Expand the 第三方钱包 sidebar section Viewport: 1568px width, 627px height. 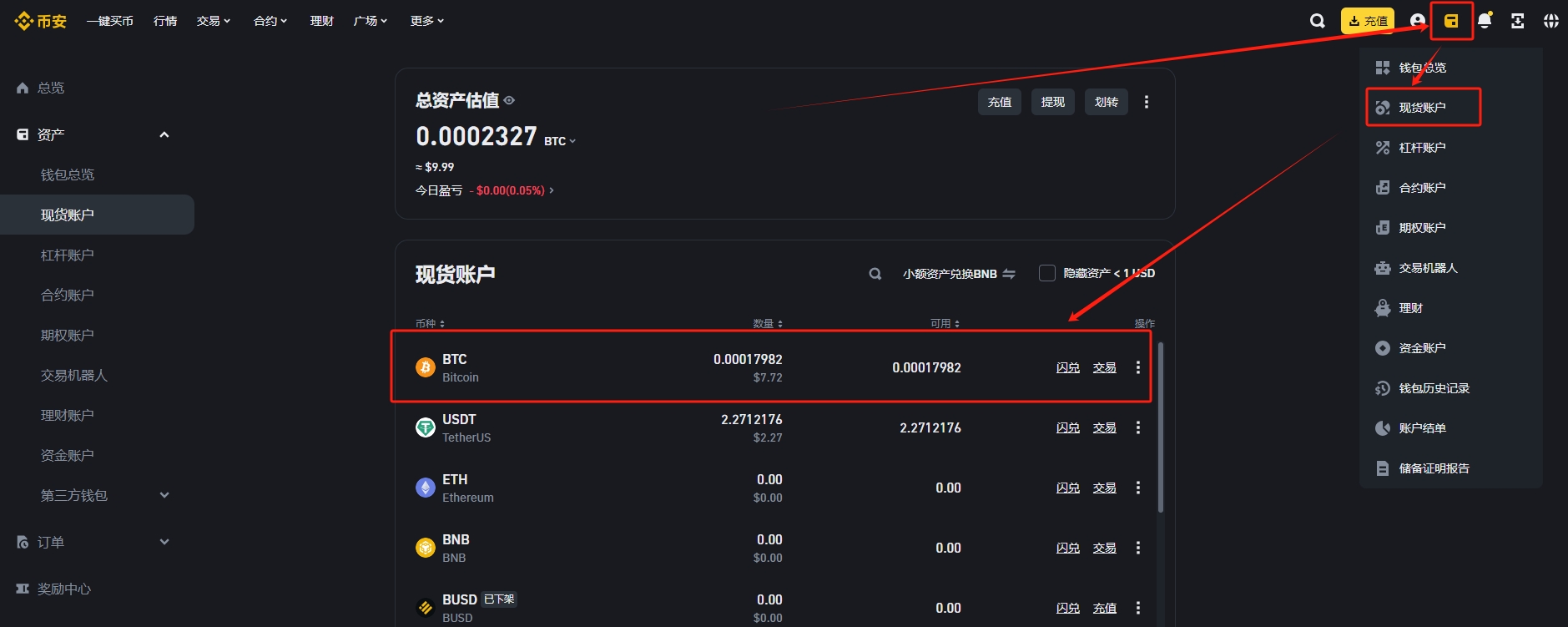click(x=164, y=495)
